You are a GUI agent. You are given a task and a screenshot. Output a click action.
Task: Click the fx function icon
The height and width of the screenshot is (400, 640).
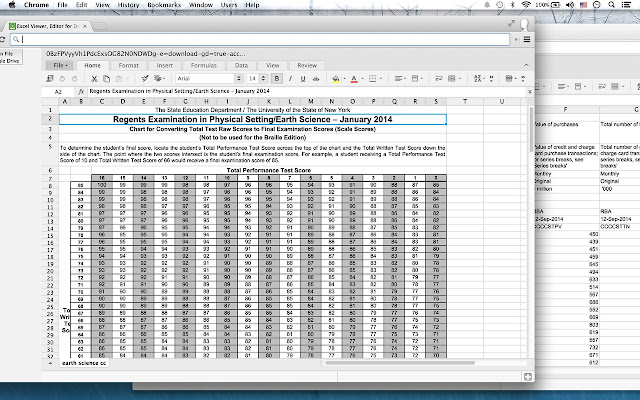(81, 92)
